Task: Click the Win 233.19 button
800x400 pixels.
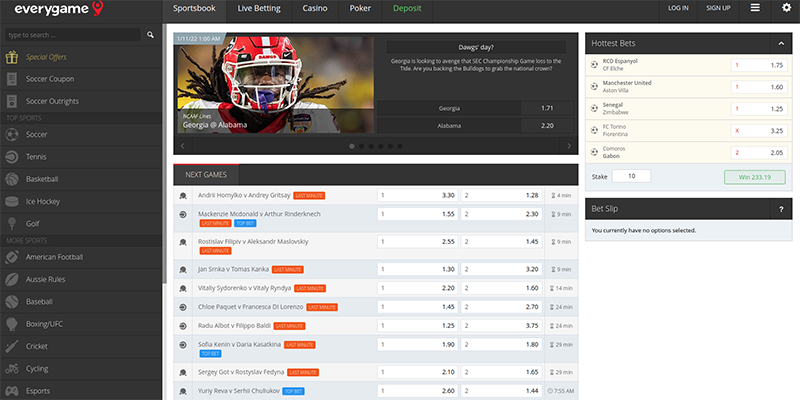Action: (x=755, y=177)
